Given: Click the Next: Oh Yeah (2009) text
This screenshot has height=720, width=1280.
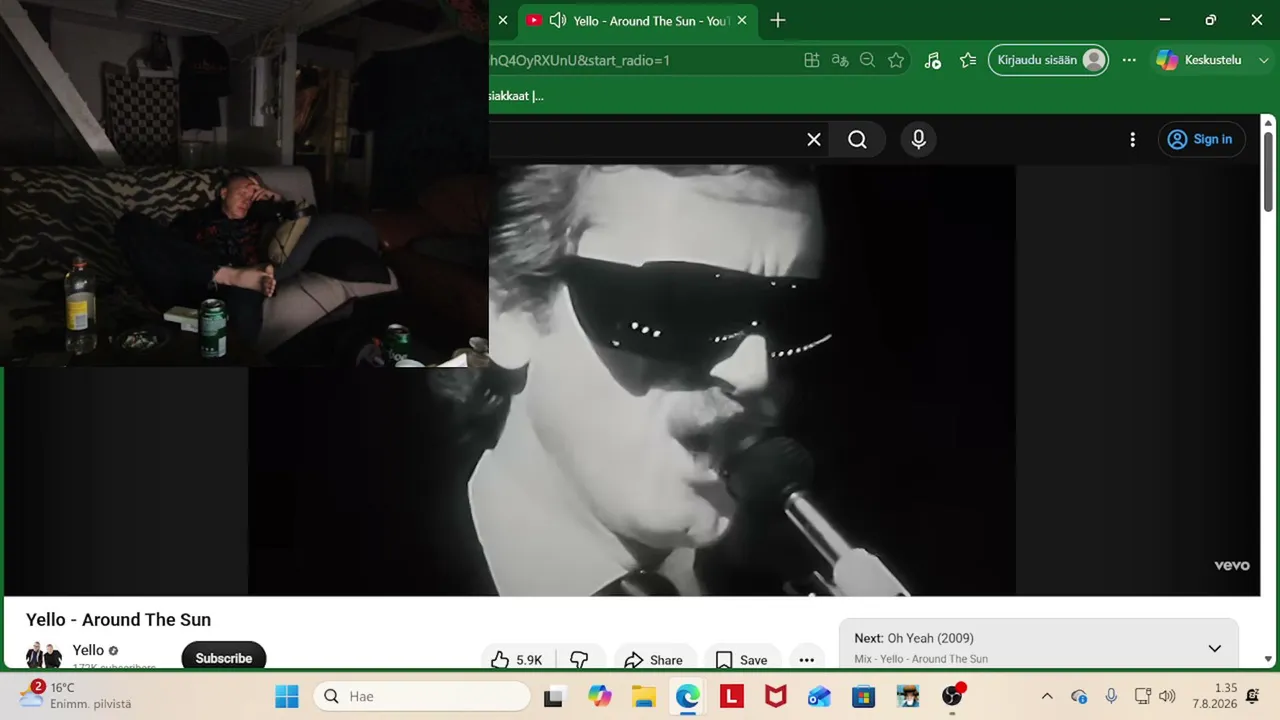Looking at the screenshot, I should 914,638.
